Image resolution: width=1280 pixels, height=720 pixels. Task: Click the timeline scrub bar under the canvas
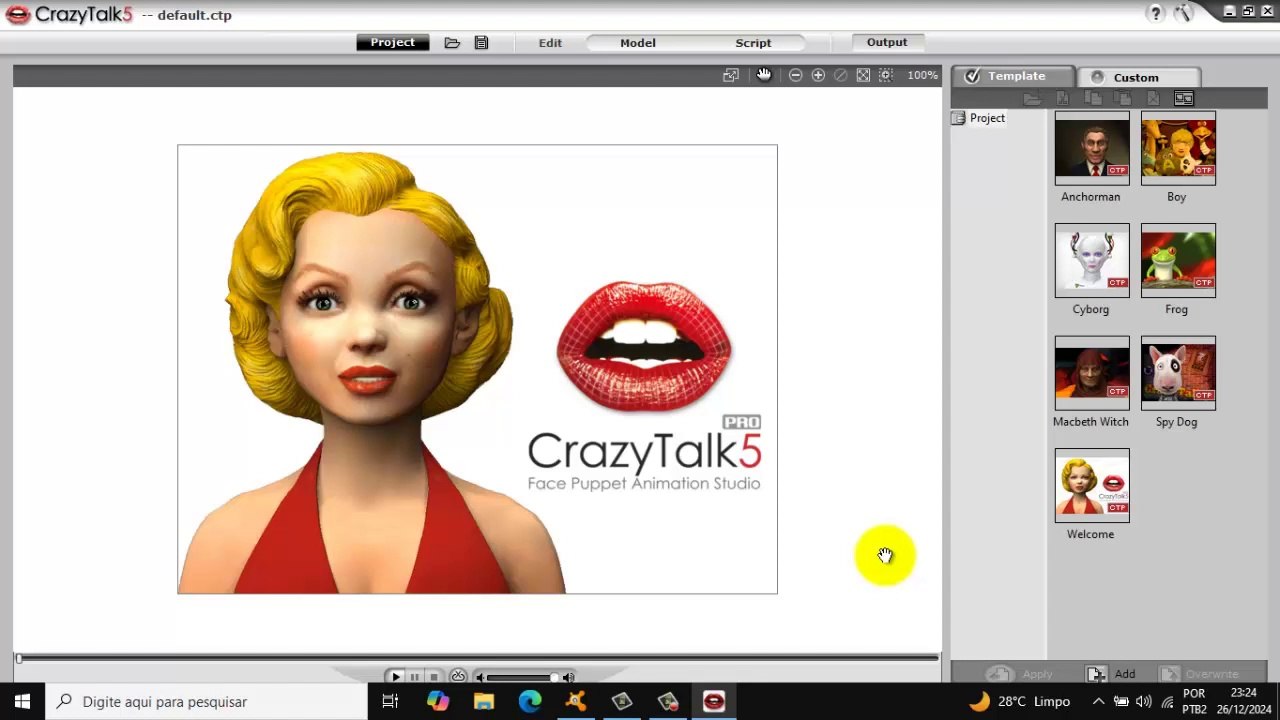click(477, 657)
